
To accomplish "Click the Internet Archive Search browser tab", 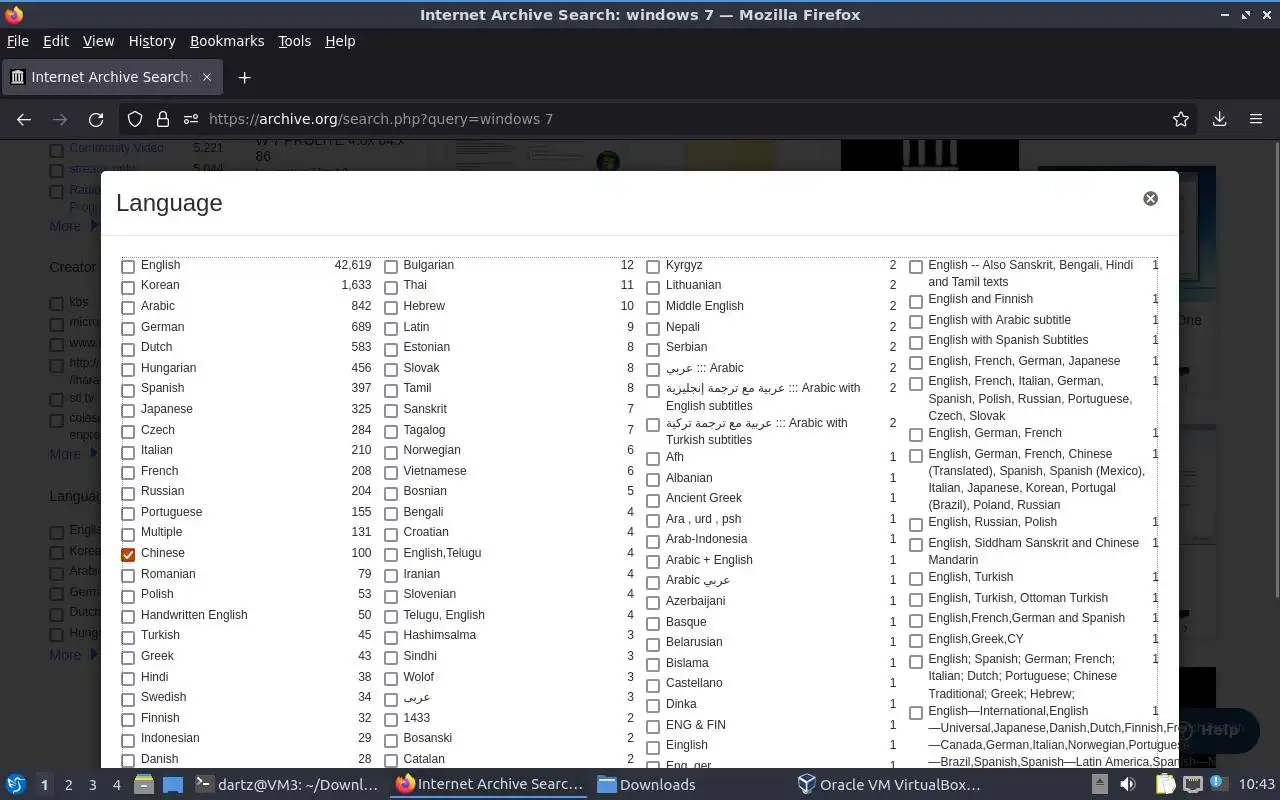I will point(110,77).
